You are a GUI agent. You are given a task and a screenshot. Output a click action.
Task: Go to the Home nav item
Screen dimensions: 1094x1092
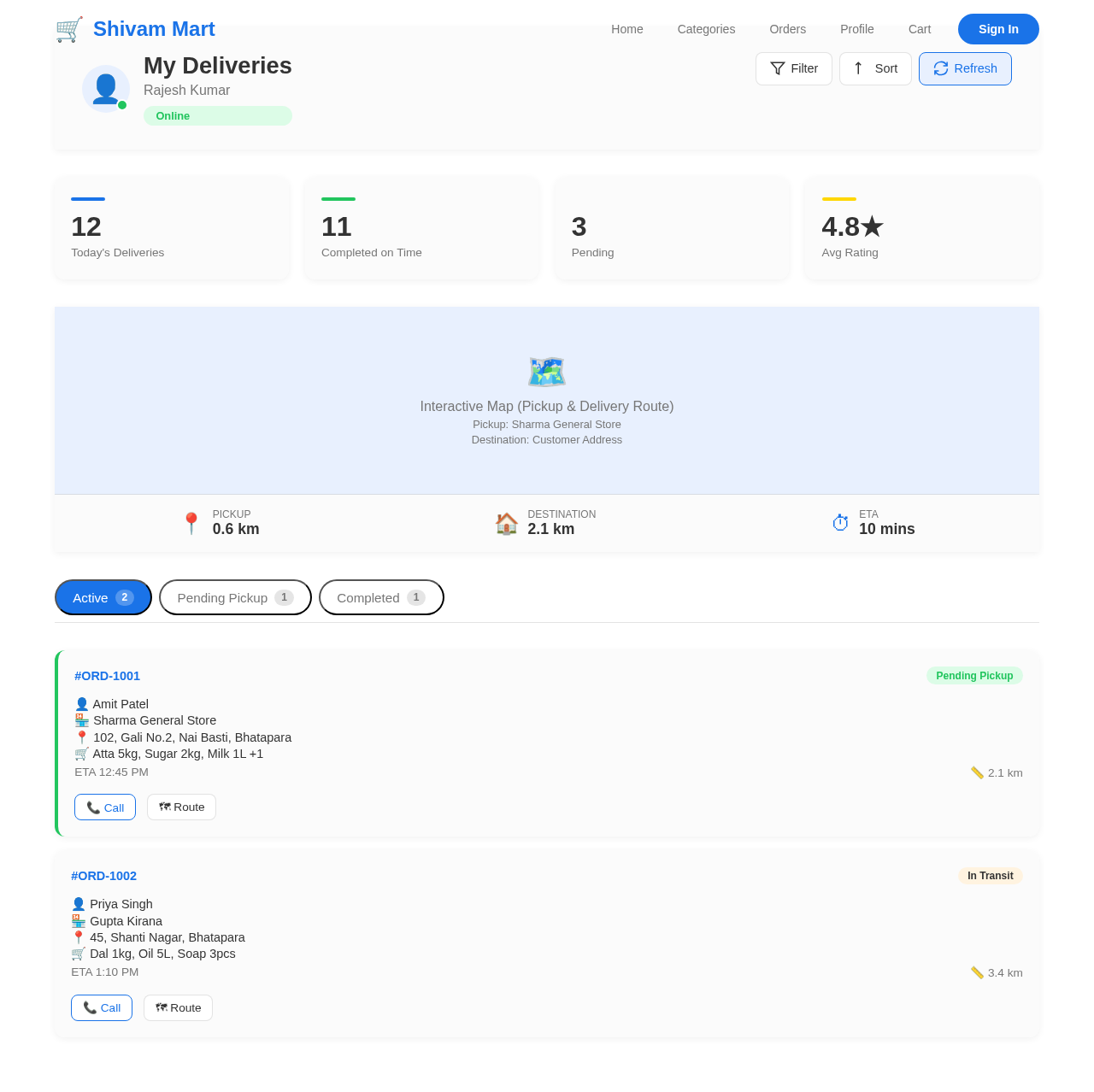(x=627, y=29)
